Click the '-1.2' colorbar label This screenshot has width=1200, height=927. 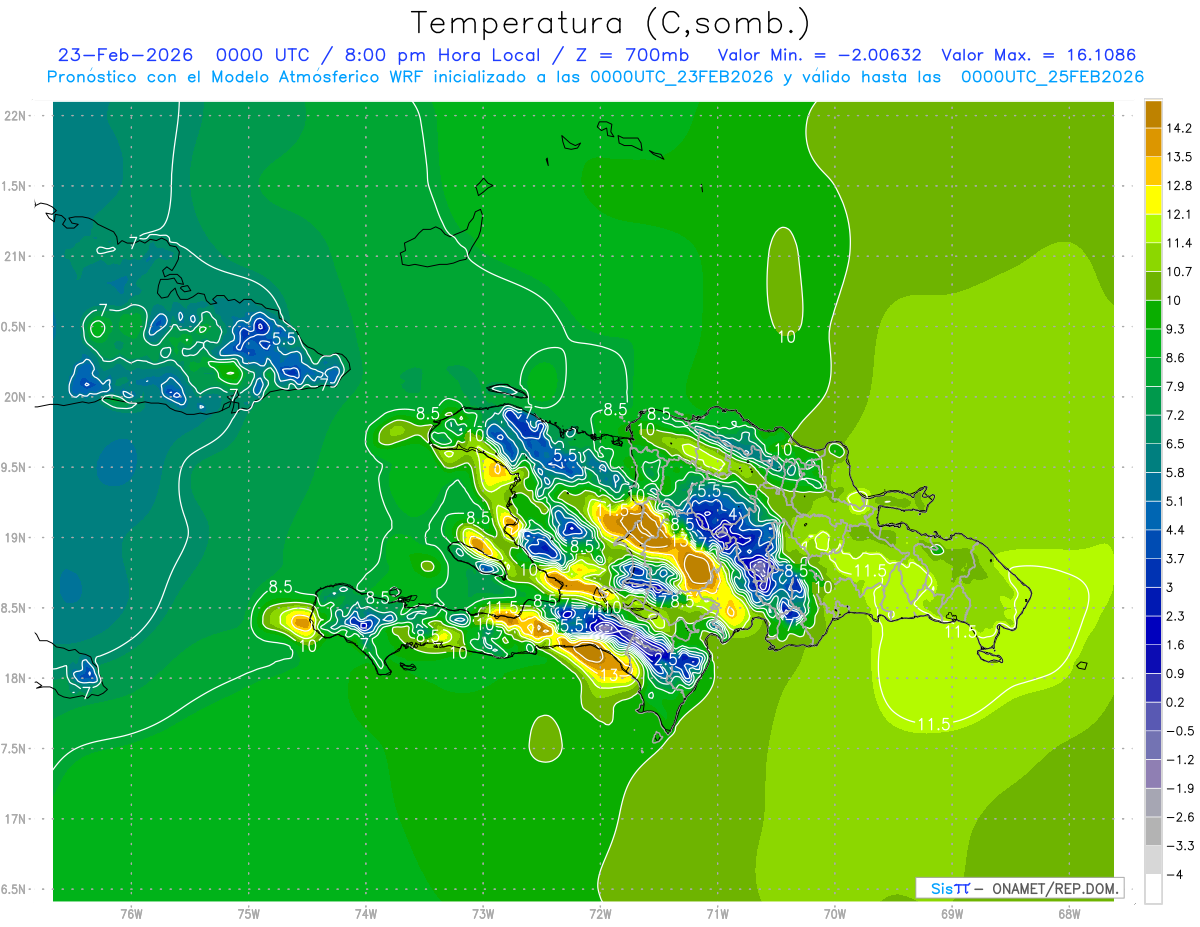pyautogui.click(x=1179, y=760)
